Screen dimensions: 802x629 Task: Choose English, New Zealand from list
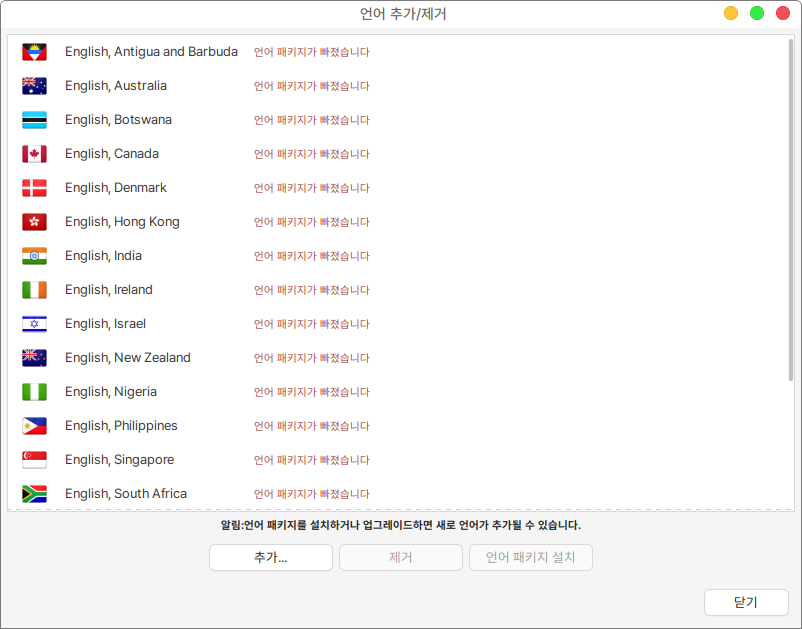point(127,358)
